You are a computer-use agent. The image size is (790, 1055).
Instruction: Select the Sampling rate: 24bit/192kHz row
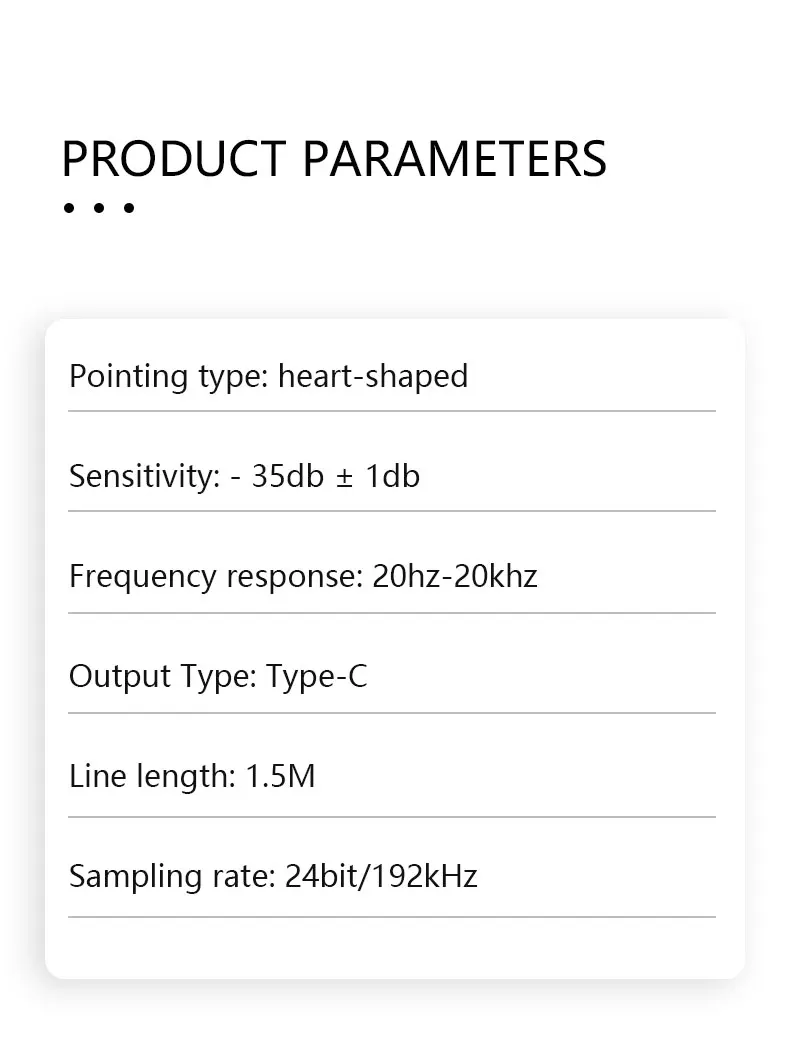[x=392, y=877]
